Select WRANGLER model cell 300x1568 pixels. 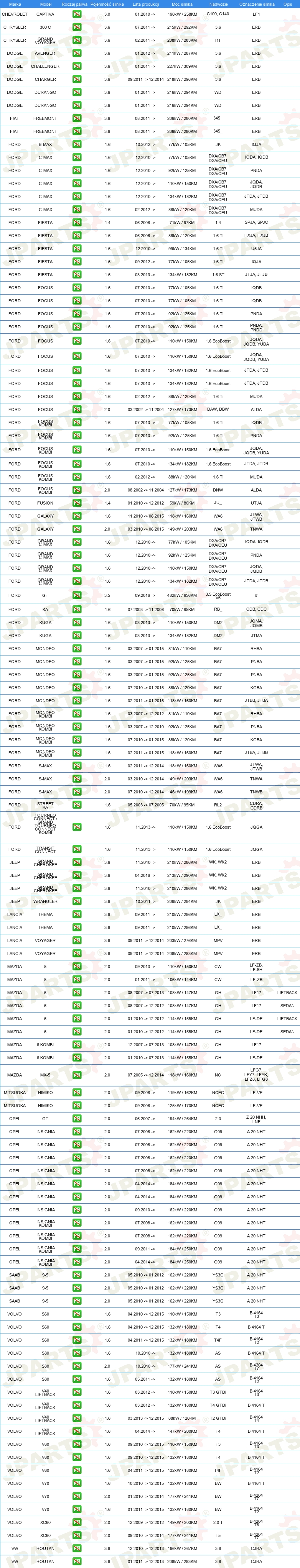pos(45,901)
